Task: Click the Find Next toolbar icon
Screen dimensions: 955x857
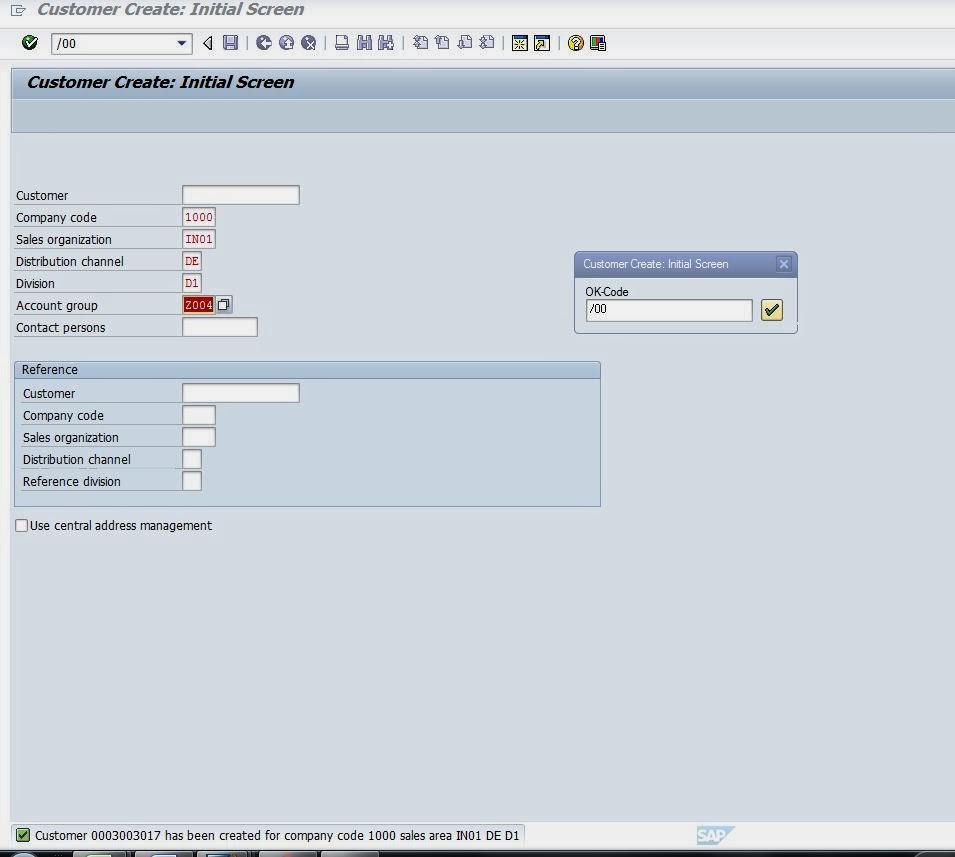Action: [x=387, y=43]
